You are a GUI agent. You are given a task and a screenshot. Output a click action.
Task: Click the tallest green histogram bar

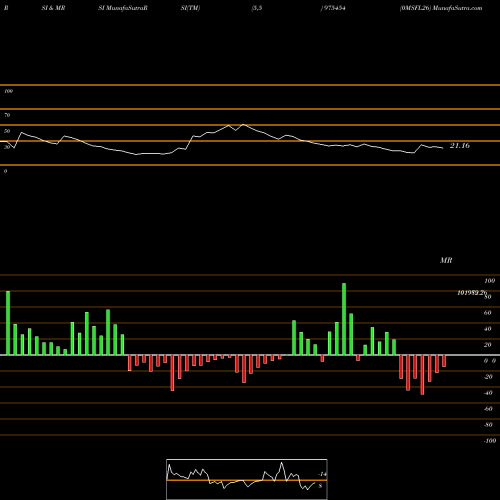click(344, 319)
